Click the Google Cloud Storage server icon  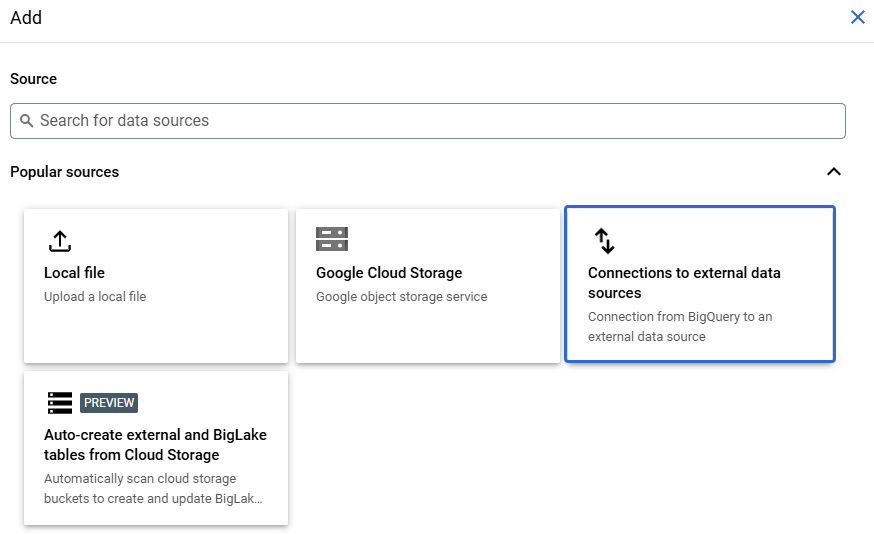[x=332, y=239]
